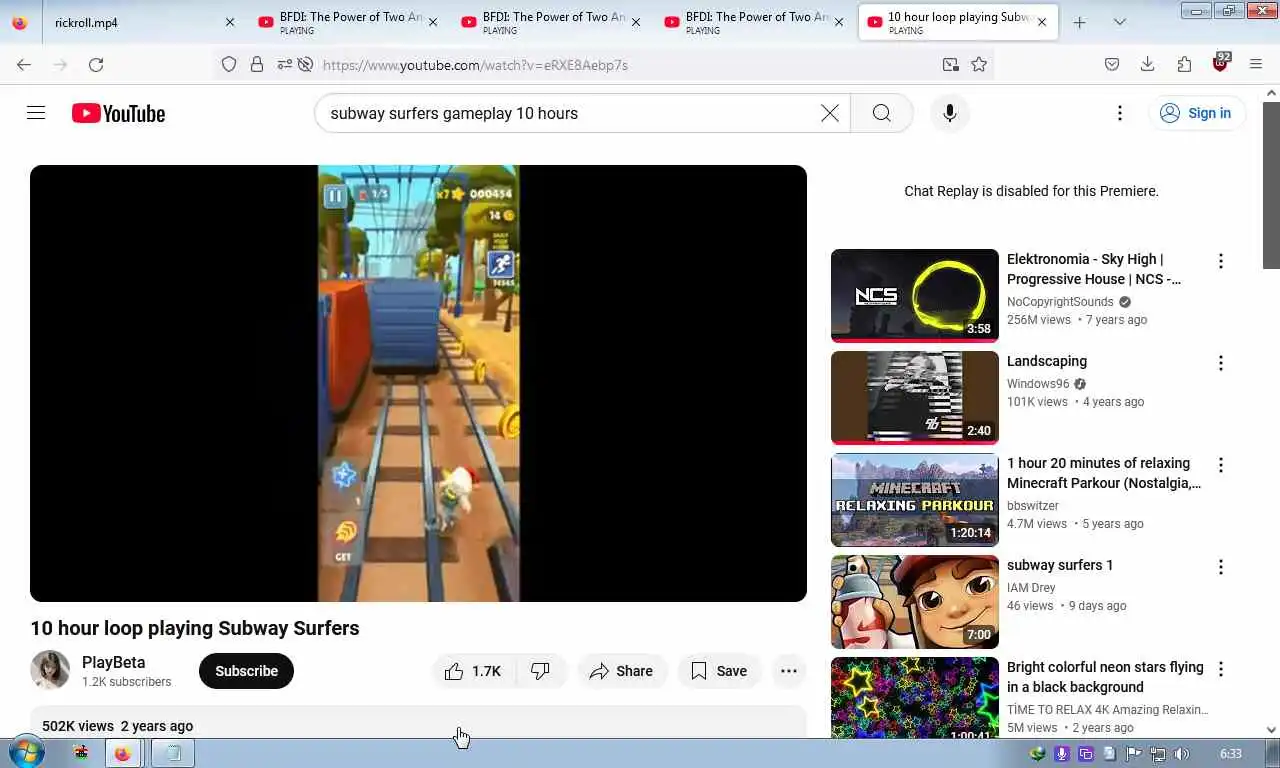This screenshot has height=768, width=1280.
Task: Click the Subway Surfers video player
Action: click(418, 383)
